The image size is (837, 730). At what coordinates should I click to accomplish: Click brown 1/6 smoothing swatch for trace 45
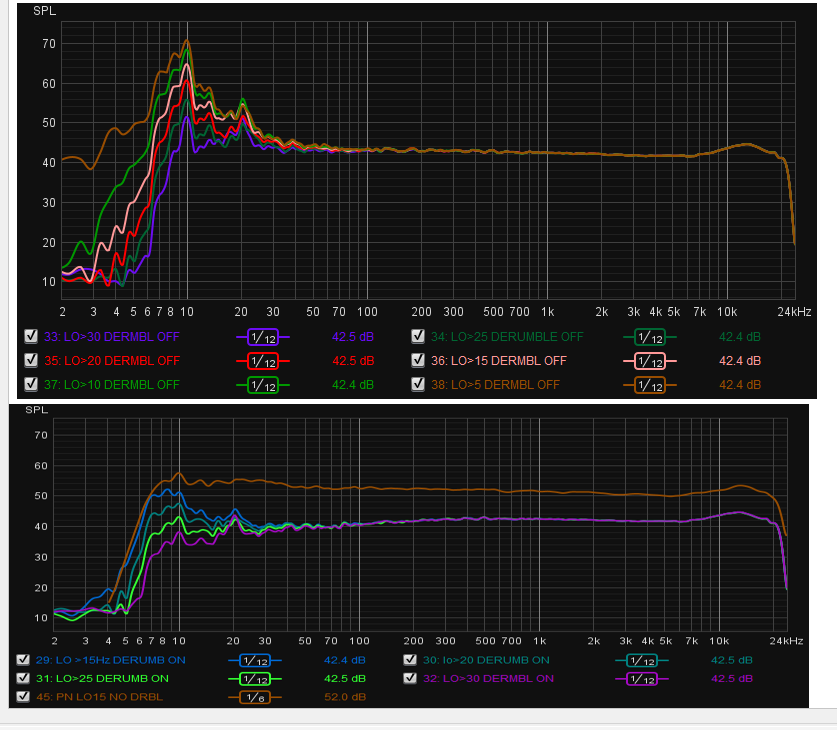255,697
